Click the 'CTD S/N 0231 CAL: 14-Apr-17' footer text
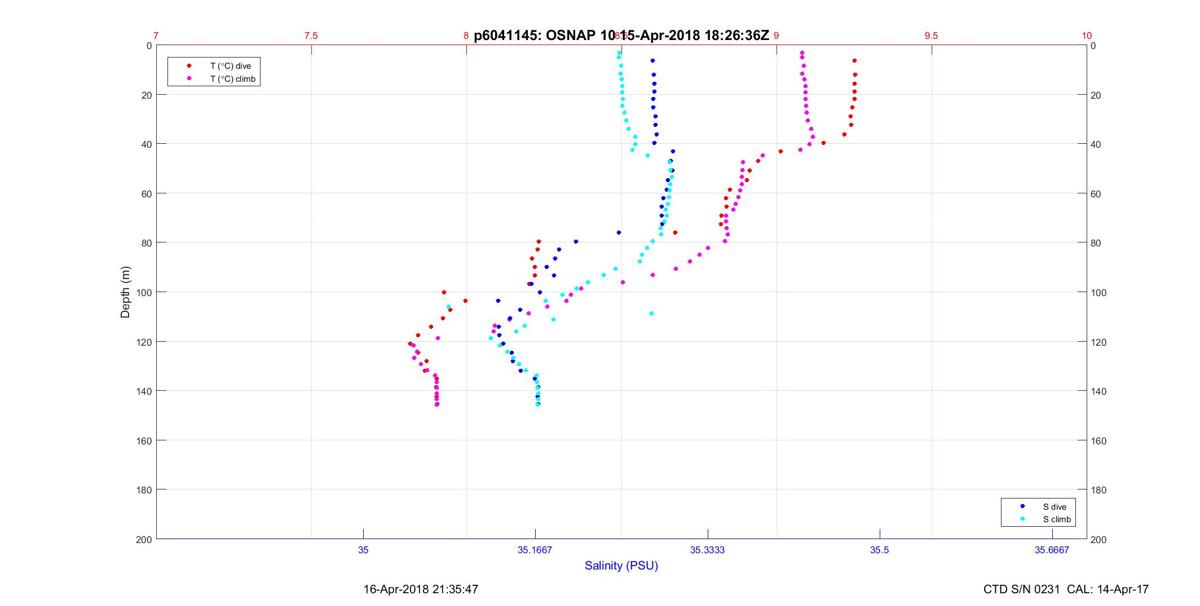 (x=1066, y=590)
